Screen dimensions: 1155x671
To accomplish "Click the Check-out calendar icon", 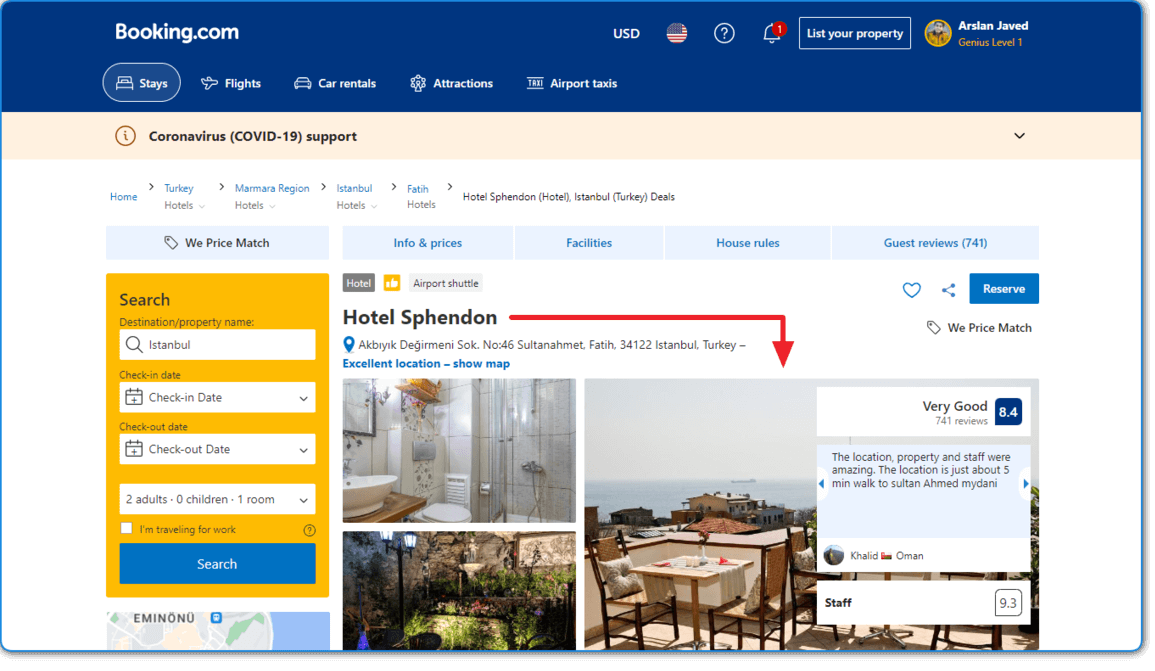I will tap(133, 449).
